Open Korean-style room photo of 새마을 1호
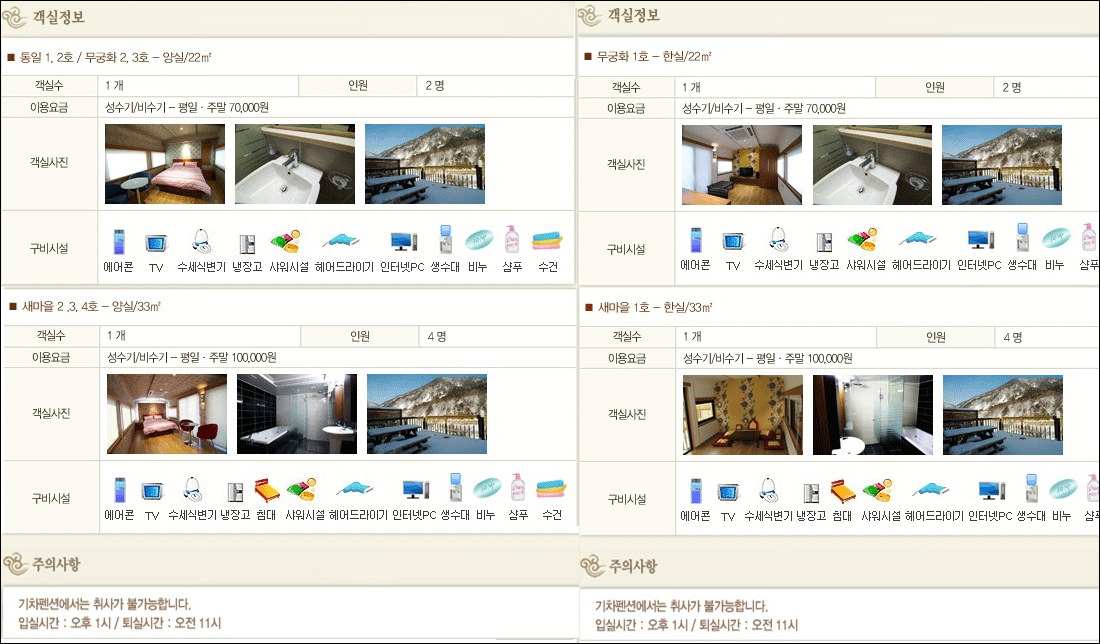The image size is (1100, 644). pos(743,415)
